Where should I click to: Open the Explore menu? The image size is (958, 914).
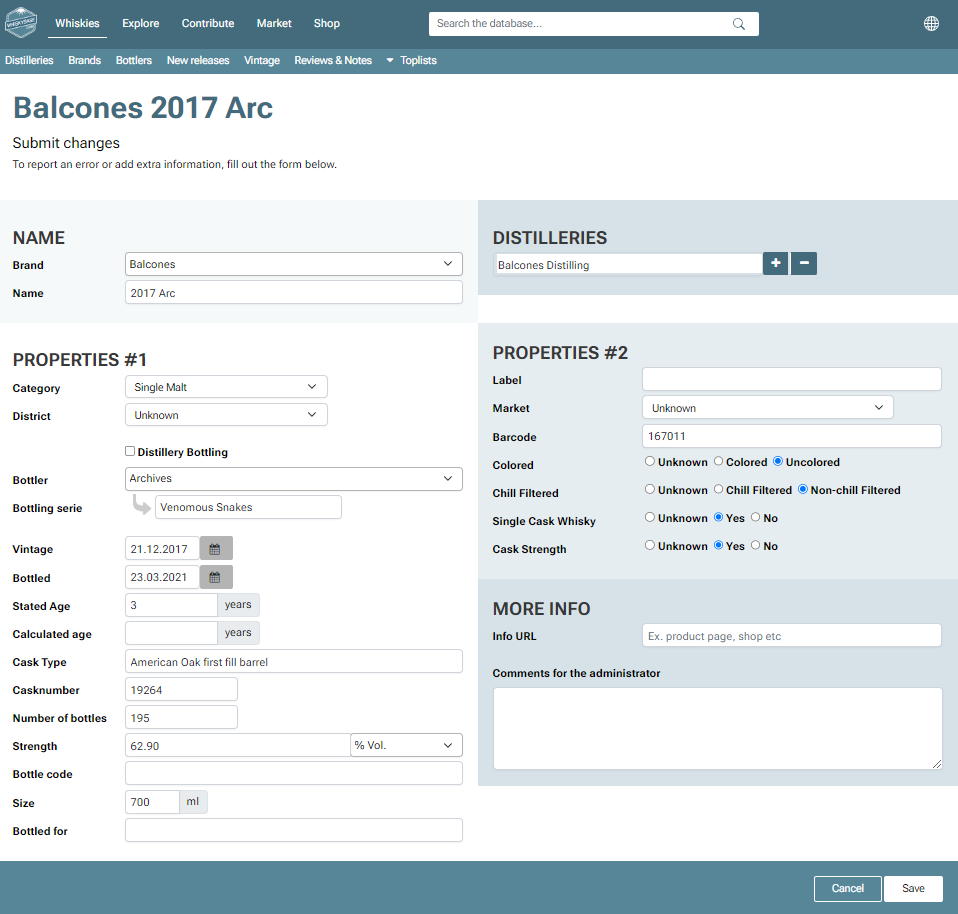141,23
